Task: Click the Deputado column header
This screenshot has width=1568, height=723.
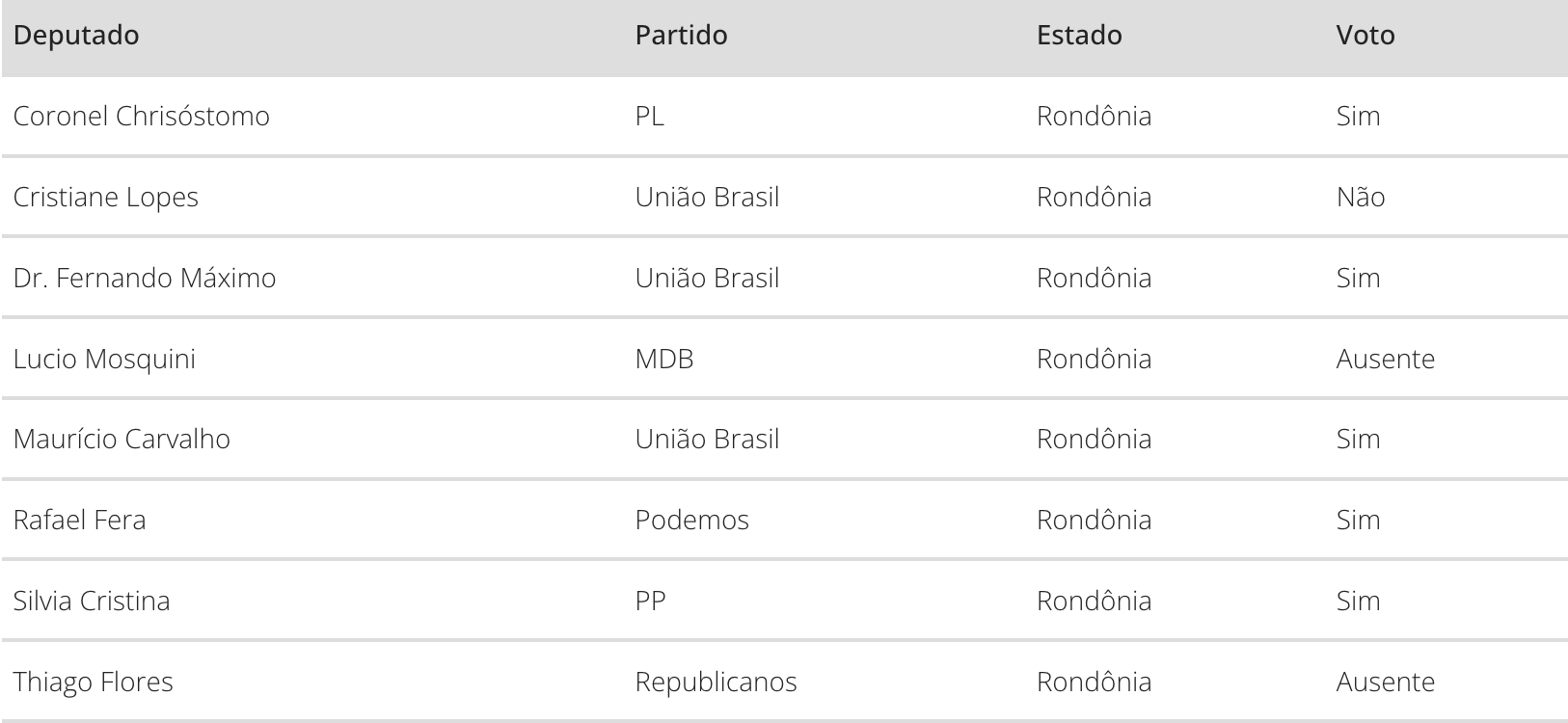Action: pyautogui.click(x=76, y=36)
